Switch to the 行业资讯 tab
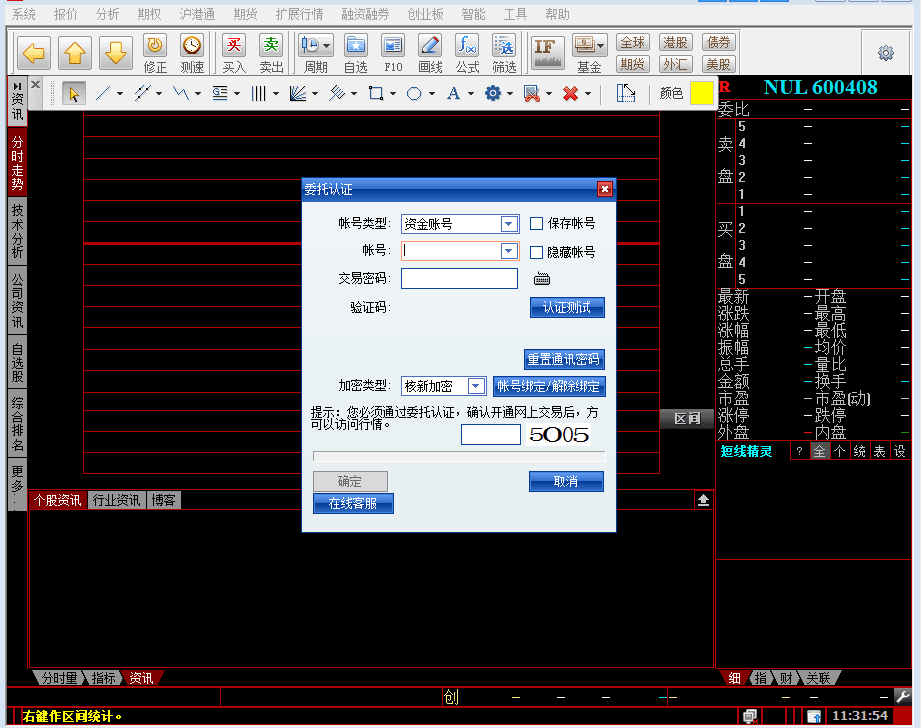Screen dimensions: 921x728 pos(116,500)
